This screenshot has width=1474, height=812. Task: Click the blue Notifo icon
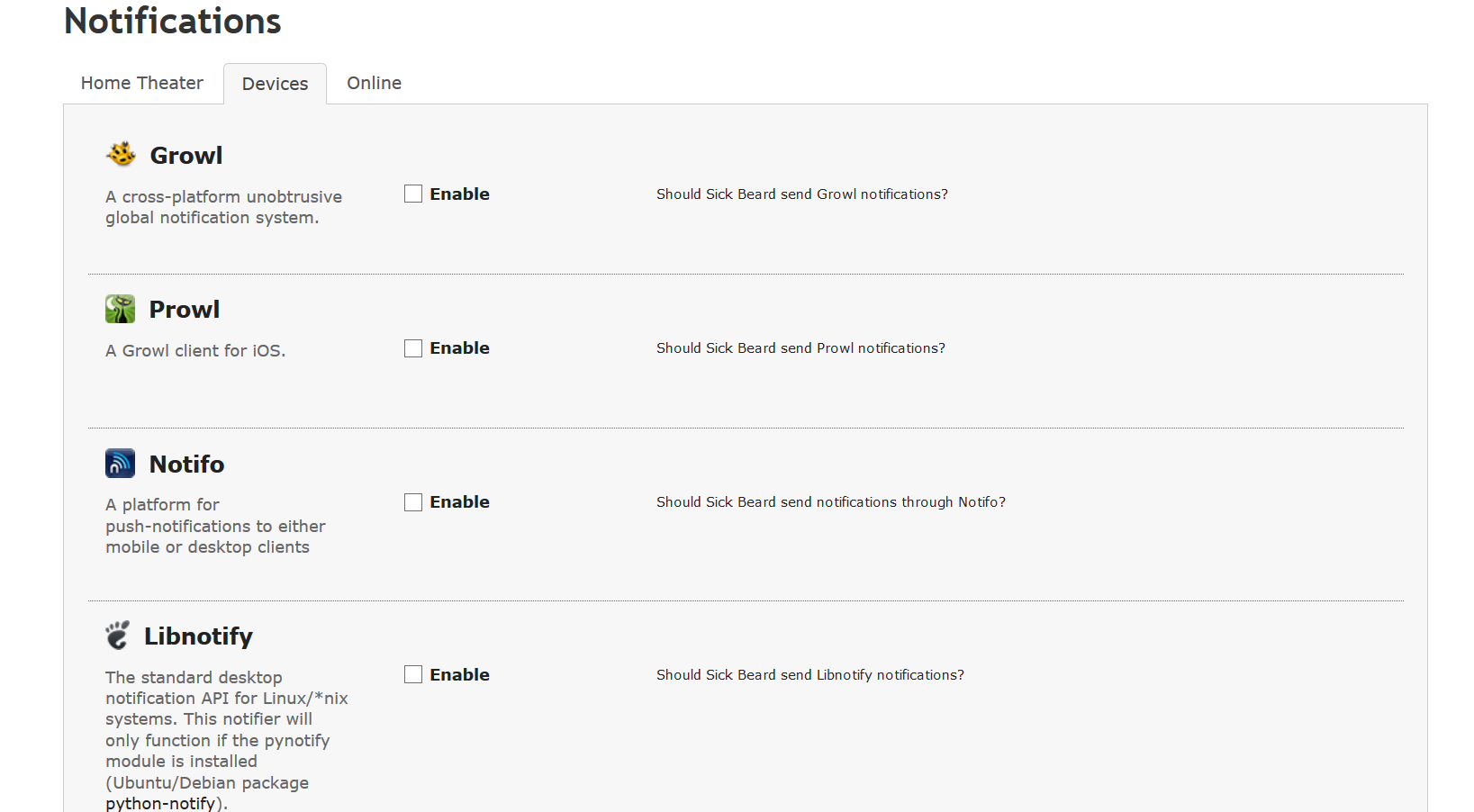[121, 464]
